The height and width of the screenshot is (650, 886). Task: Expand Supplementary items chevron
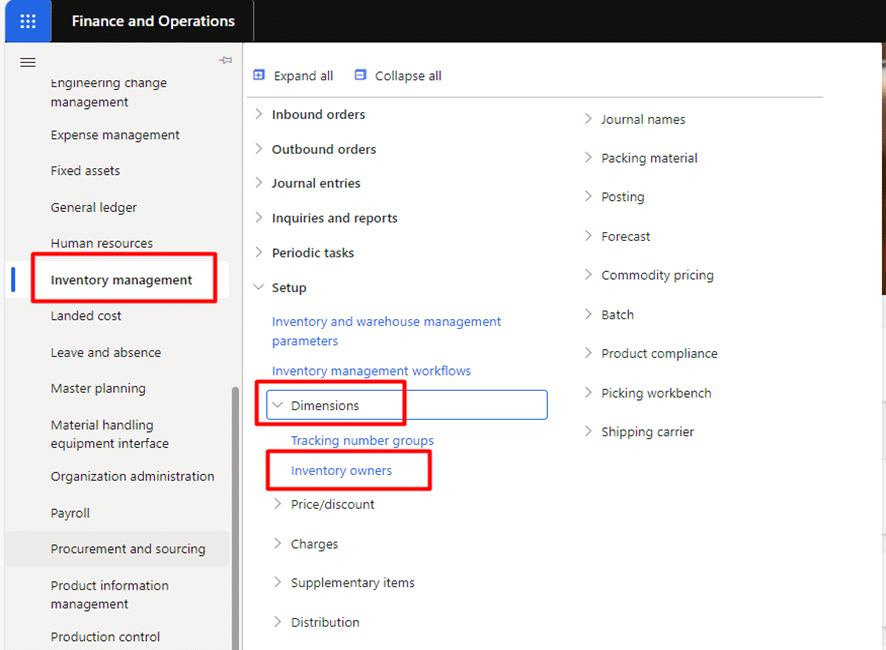pos(277,582)
